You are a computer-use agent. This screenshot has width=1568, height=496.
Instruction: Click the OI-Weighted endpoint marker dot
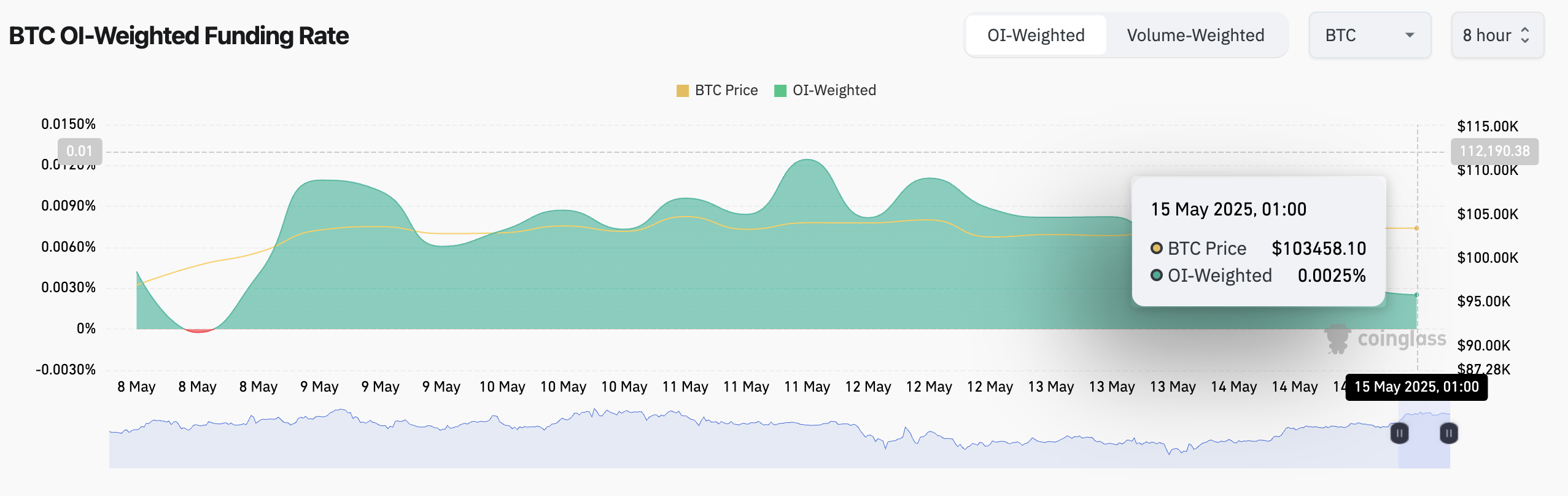(1416, 295)
